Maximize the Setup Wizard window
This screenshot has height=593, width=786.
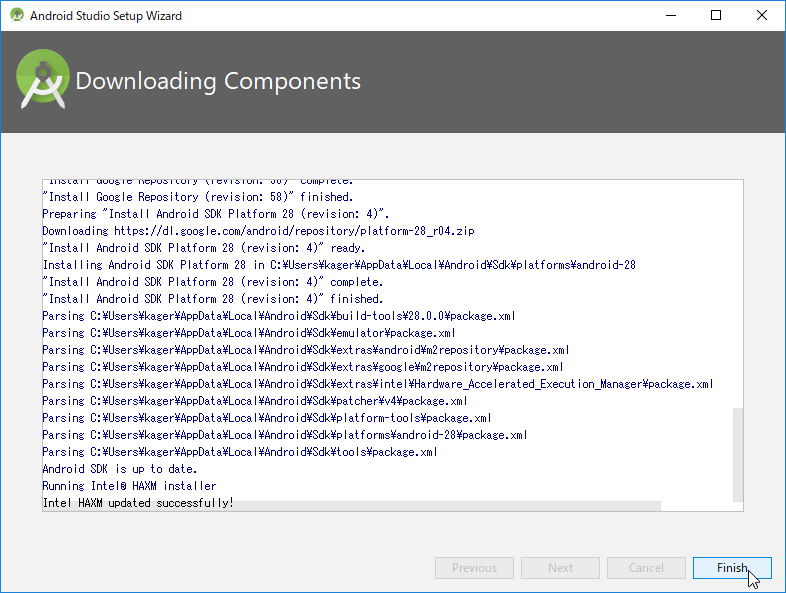pyautogui.click(x=716, y=16)
